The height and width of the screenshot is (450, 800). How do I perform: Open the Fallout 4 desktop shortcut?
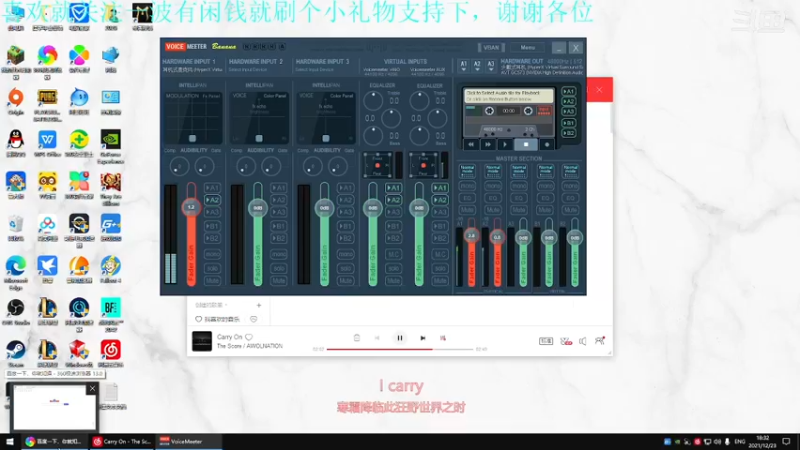pos(111,269)
